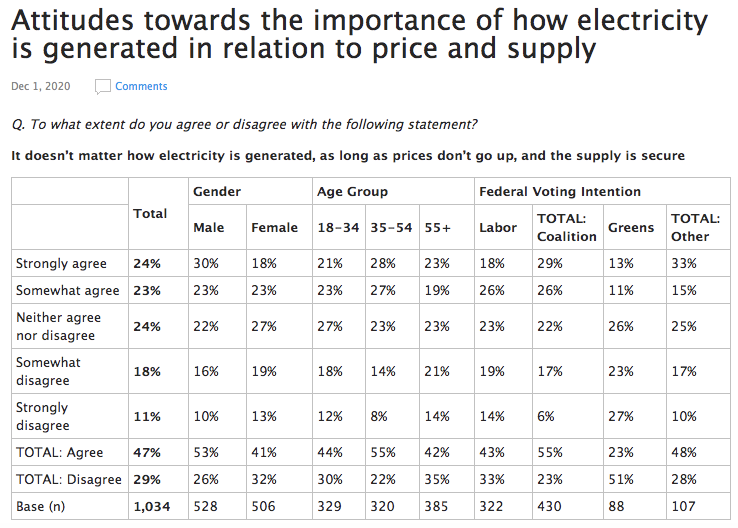Click the Gender group header
The image size is (738, 528).
click(217, 191)
